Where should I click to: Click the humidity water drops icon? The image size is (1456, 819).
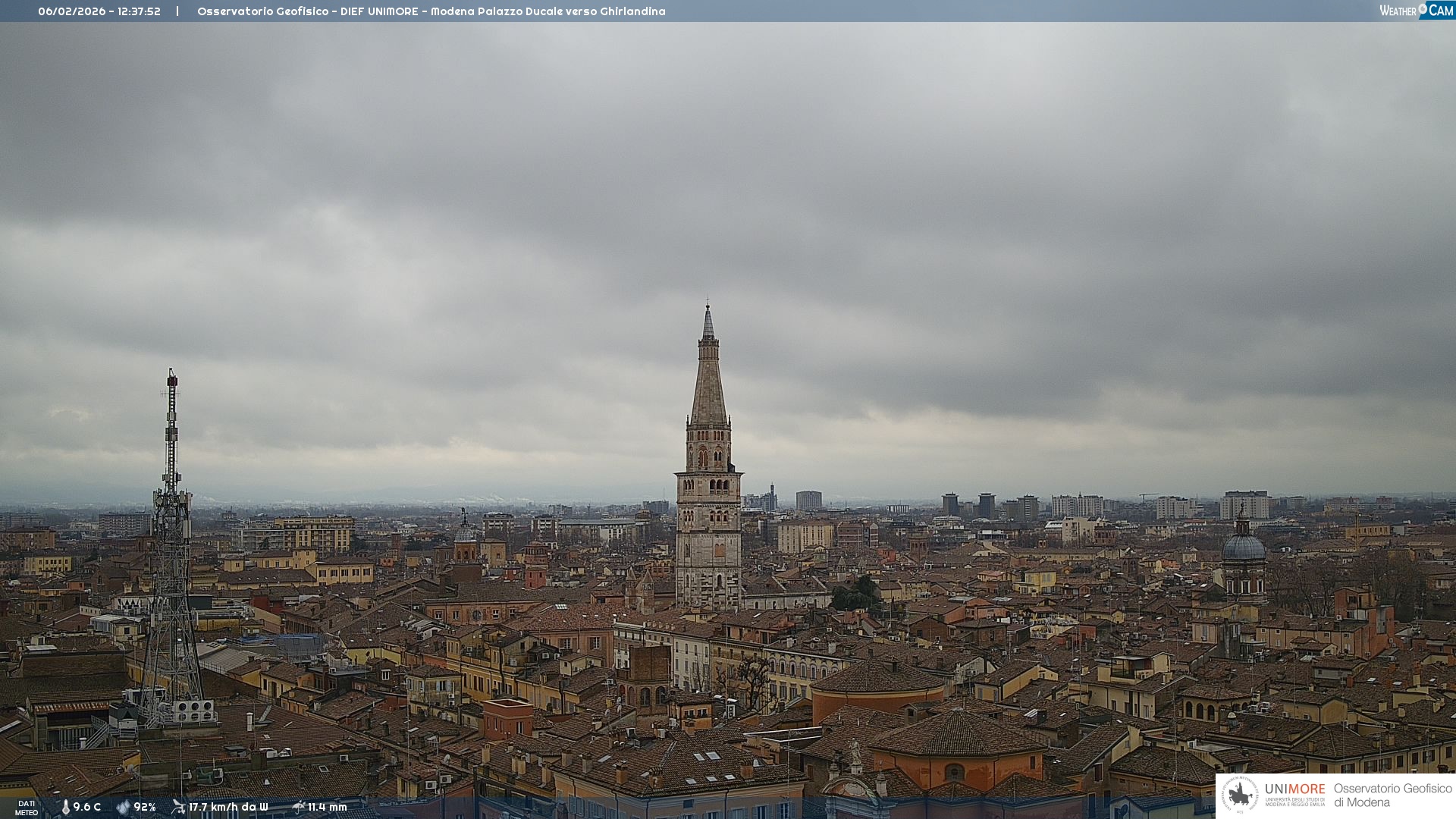click(123, 807)
